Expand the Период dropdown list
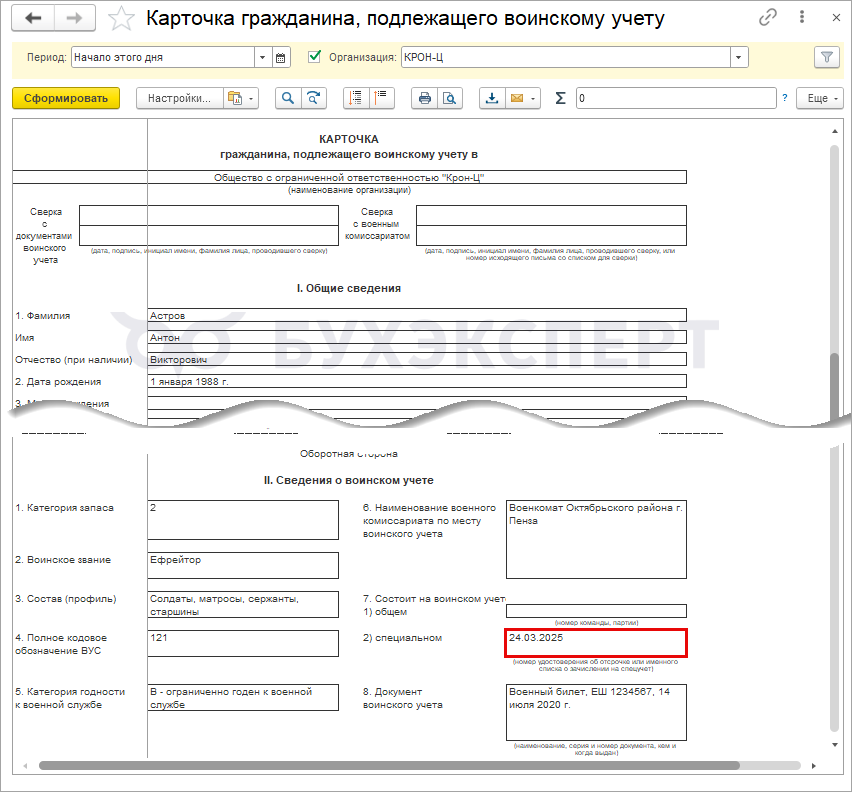 click(262, 58)
